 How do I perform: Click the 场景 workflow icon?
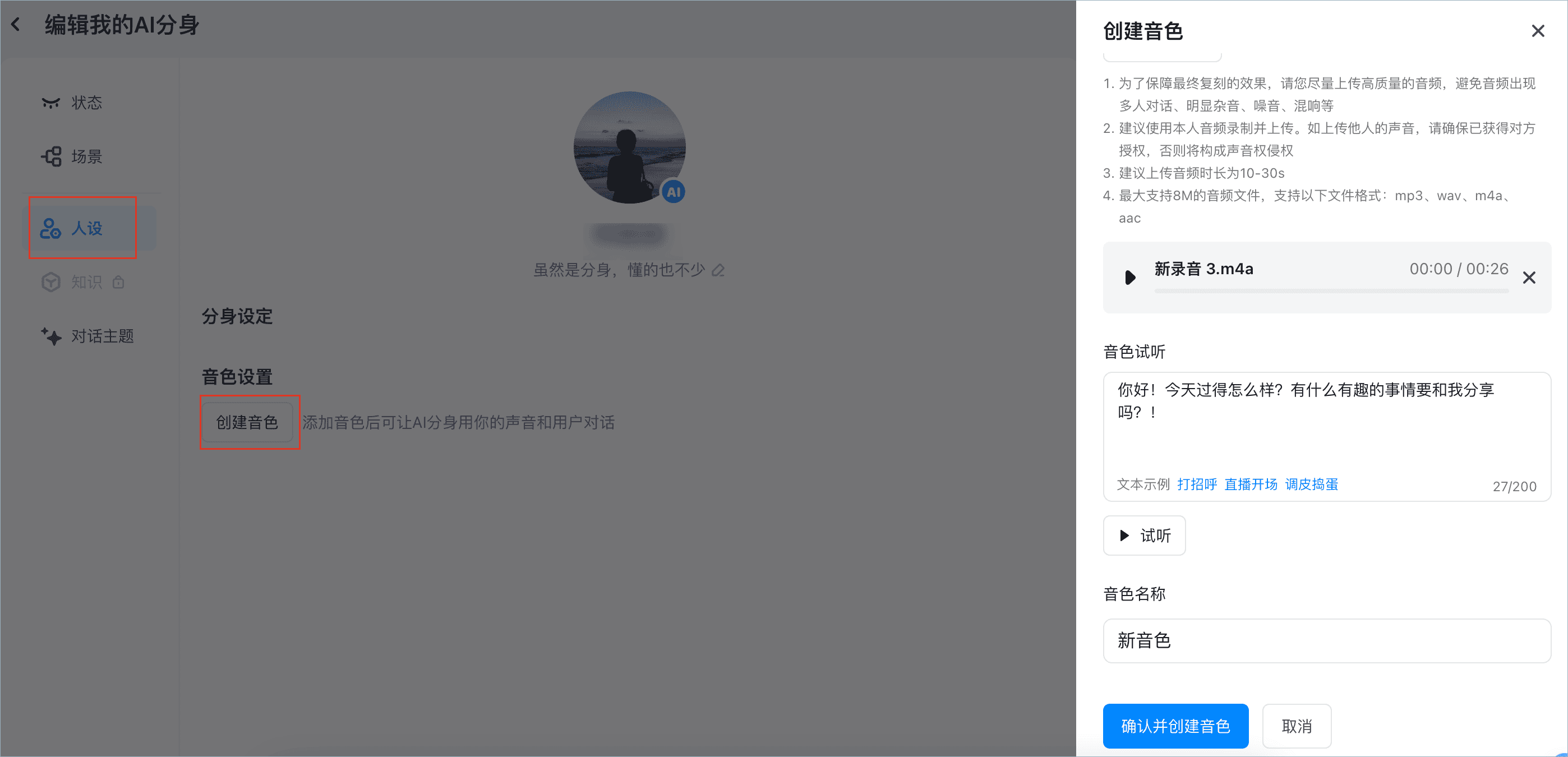(51, 156)
